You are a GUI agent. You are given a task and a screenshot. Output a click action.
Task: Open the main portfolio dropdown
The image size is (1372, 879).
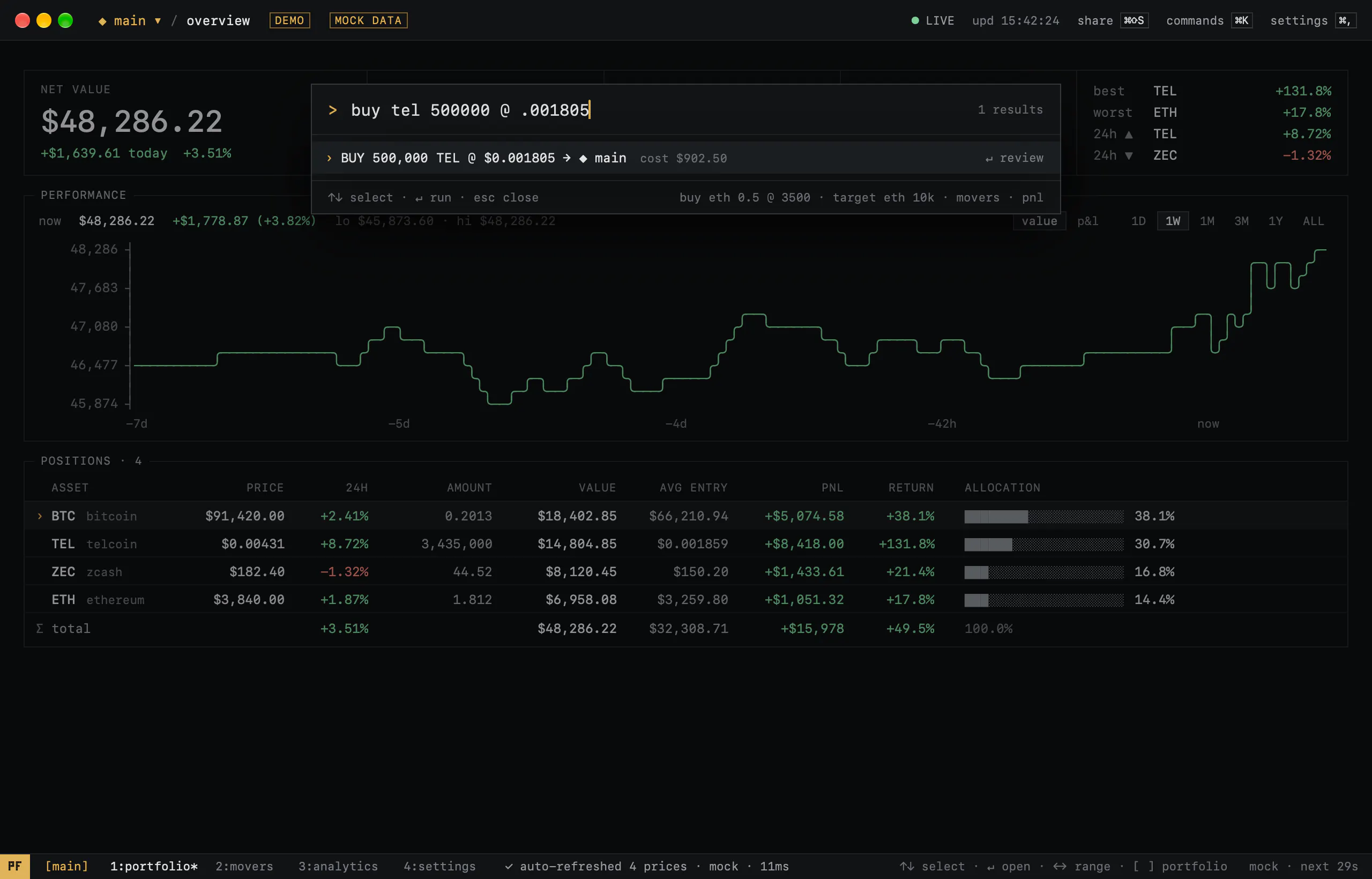[130, 20]
